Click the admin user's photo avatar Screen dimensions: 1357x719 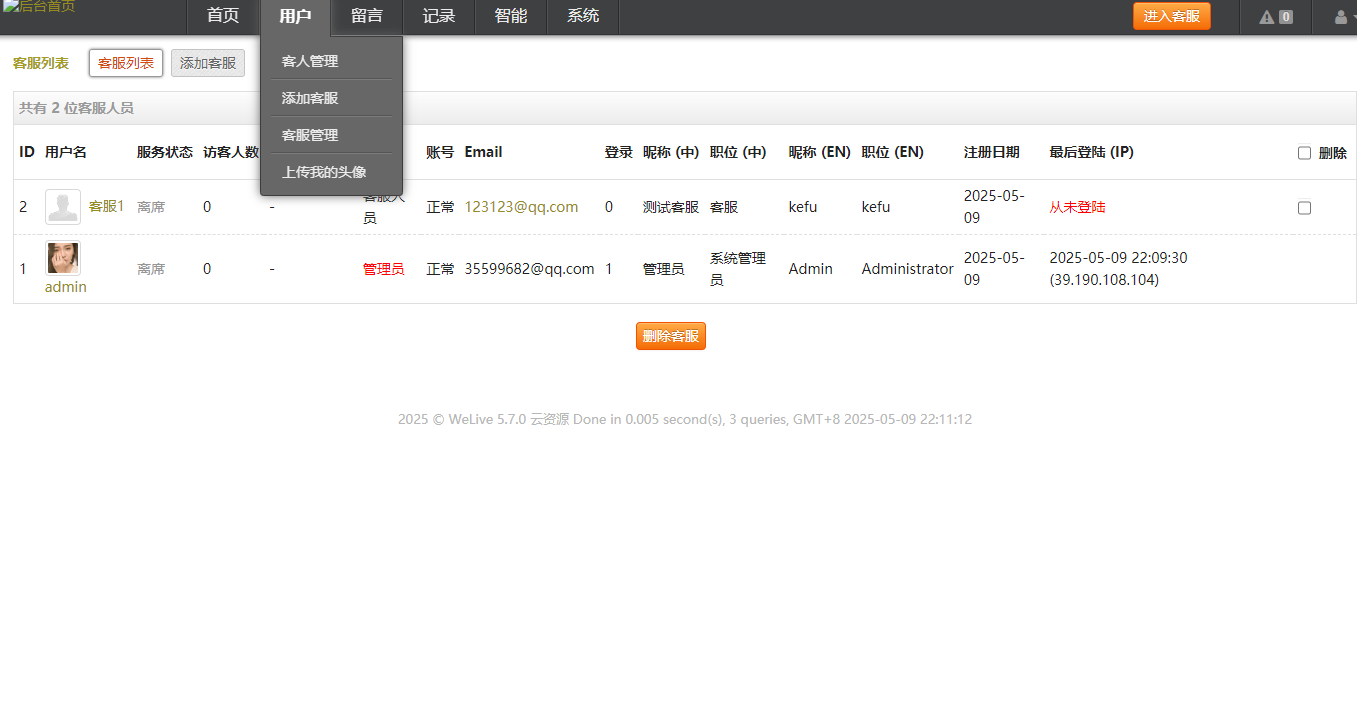[x=64, y=258]
